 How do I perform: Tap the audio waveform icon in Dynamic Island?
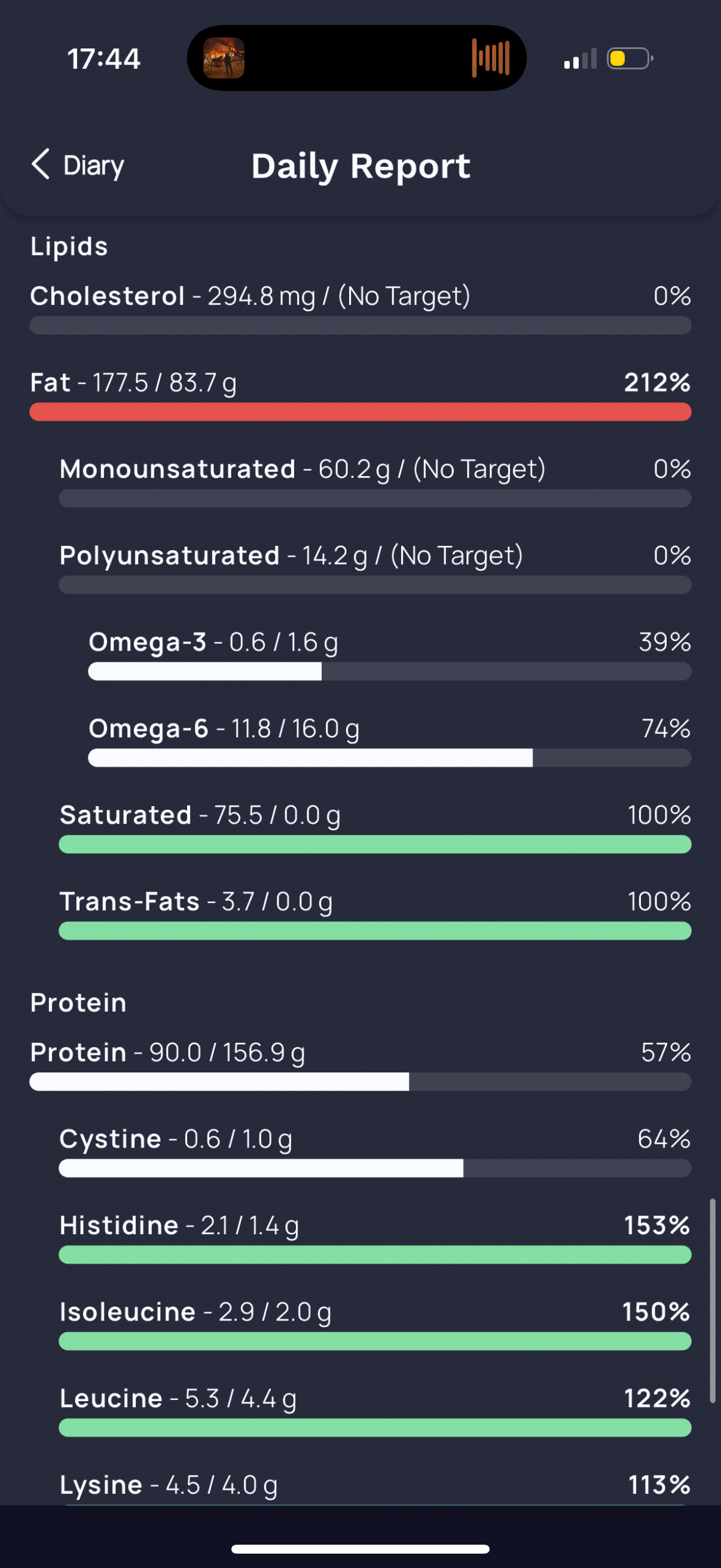[x=490, y=58]
